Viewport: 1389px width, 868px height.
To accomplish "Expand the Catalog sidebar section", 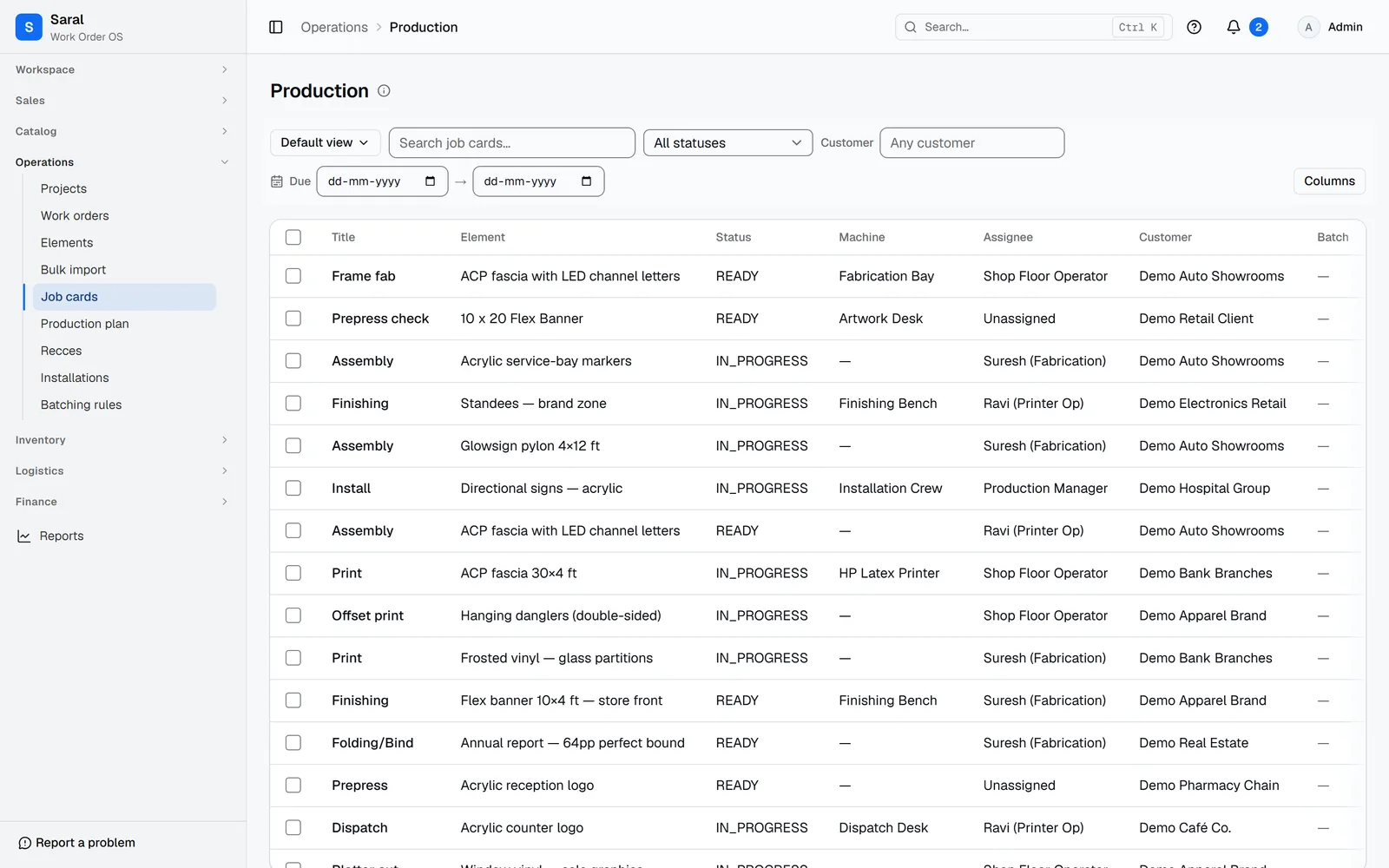I will pyautogui.click(x=122, y=131).
